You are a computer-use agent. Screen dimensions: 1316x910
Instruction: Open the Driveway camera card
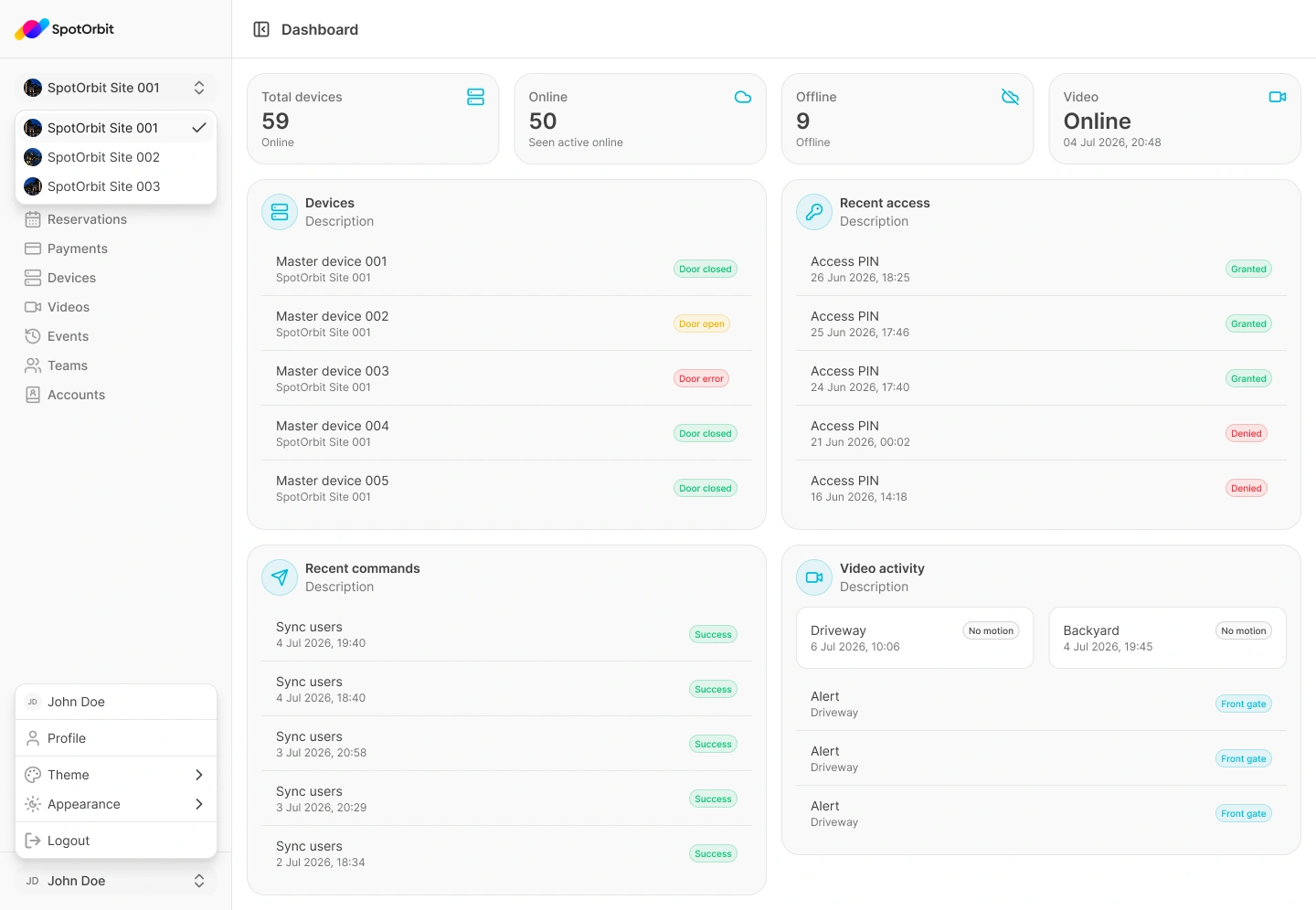point(915,638)
